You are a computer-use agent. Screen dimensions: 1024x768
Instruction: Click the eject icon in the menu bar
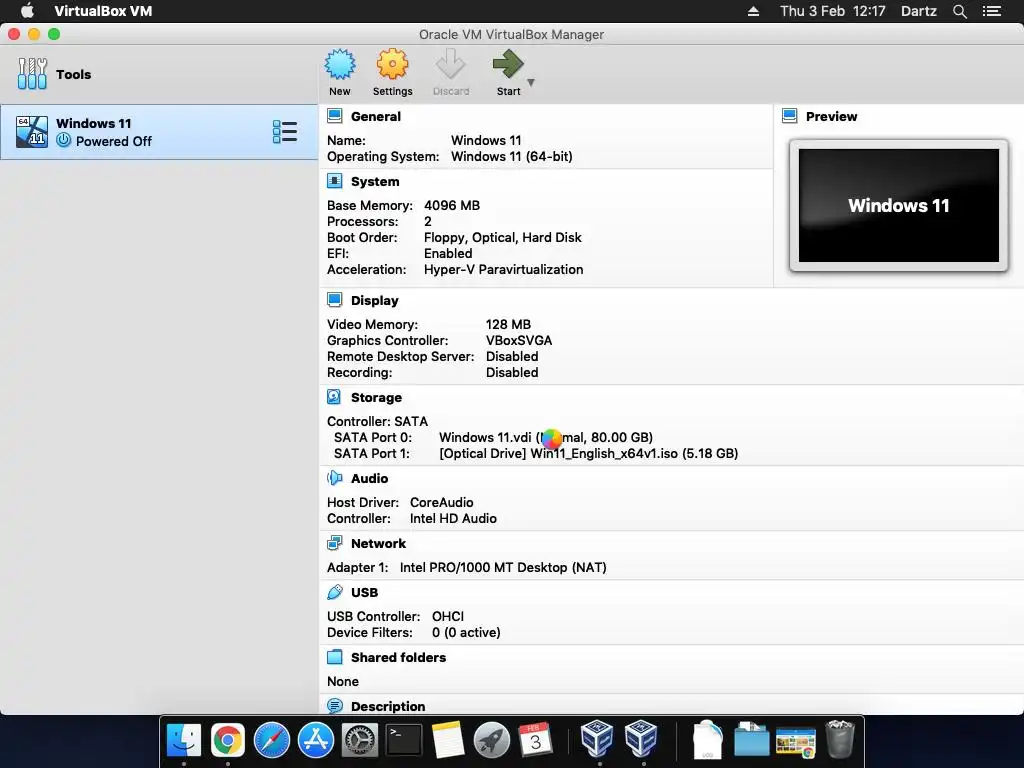coord(753,11)
